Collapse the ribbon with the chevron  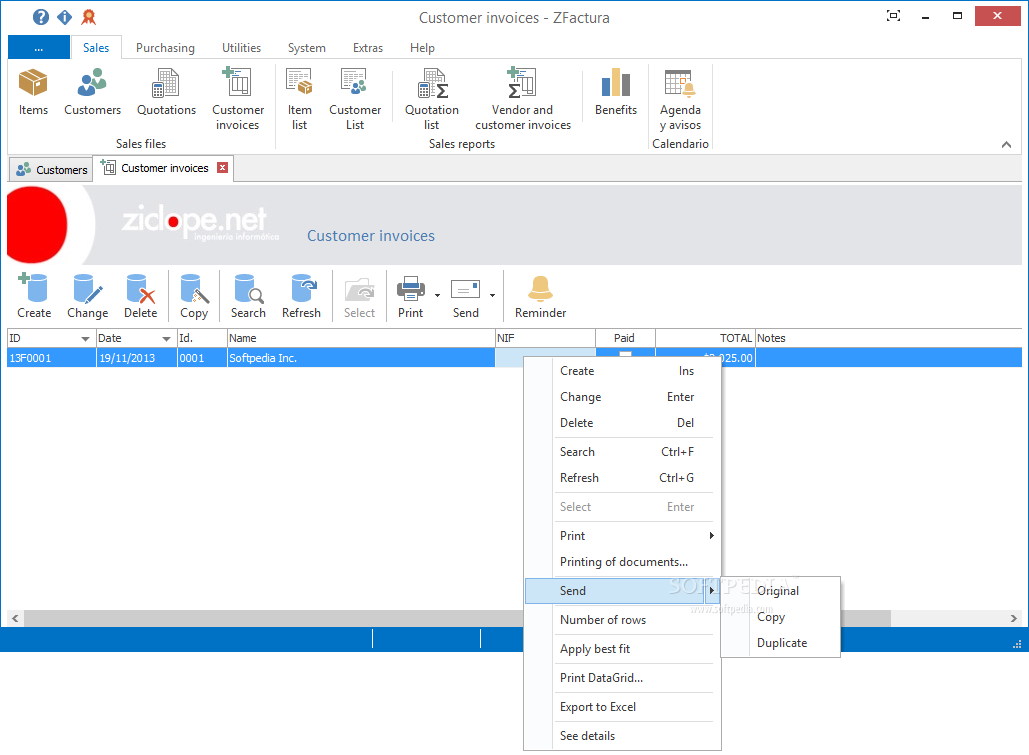point(1006,144)
